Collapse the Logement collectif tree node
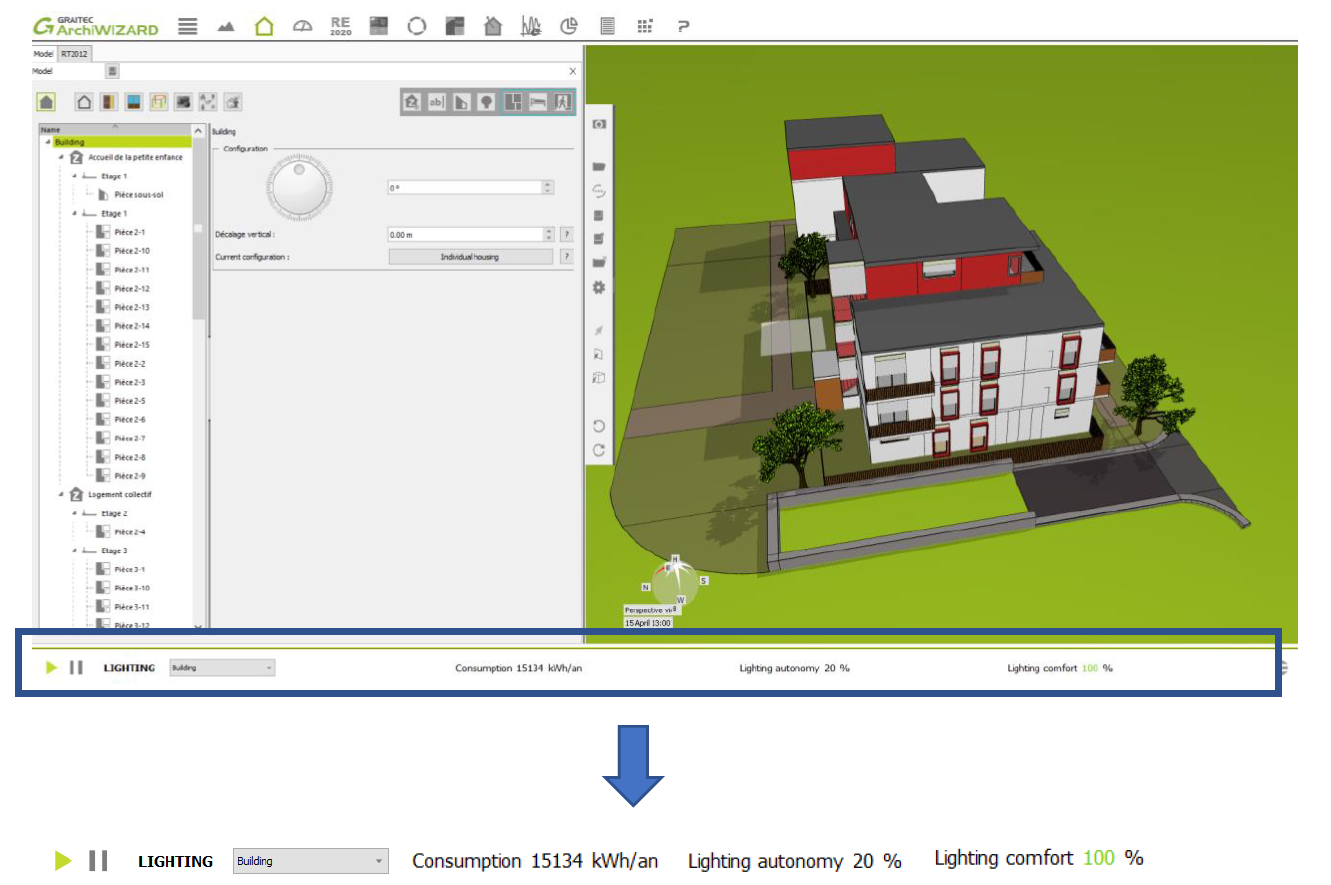Viewport: 1331px width, 885px height. tap(61, 495)
